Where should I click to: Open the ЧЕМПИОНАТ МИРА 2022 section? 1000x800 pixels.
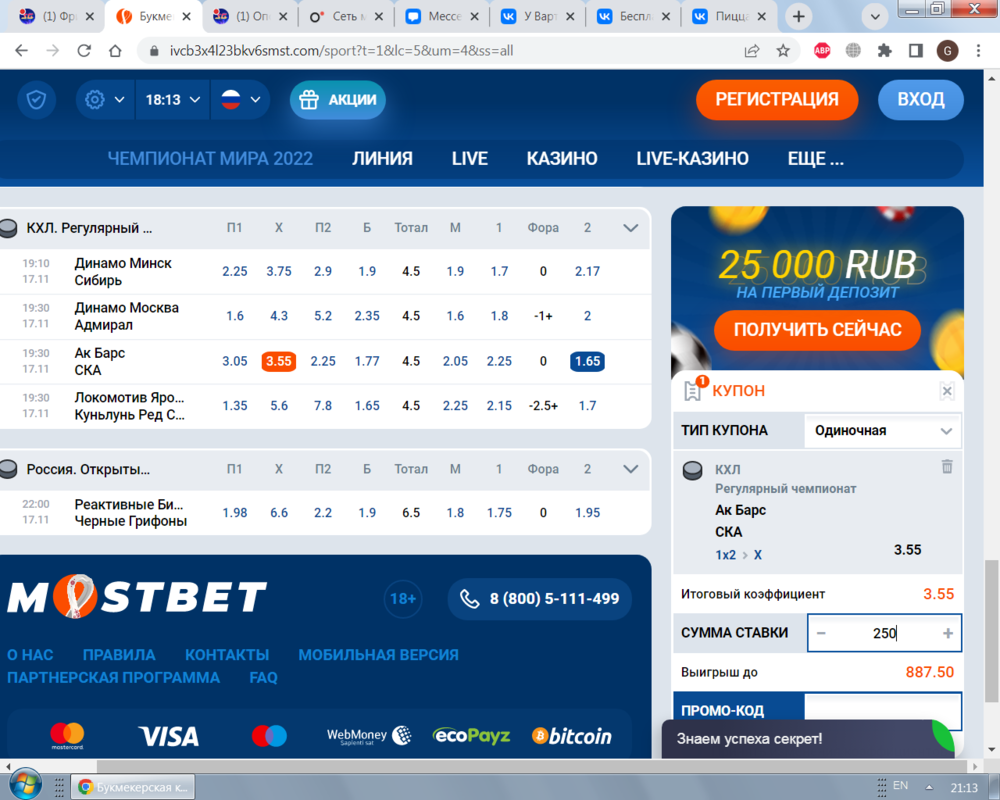click(x=210, y=158)
